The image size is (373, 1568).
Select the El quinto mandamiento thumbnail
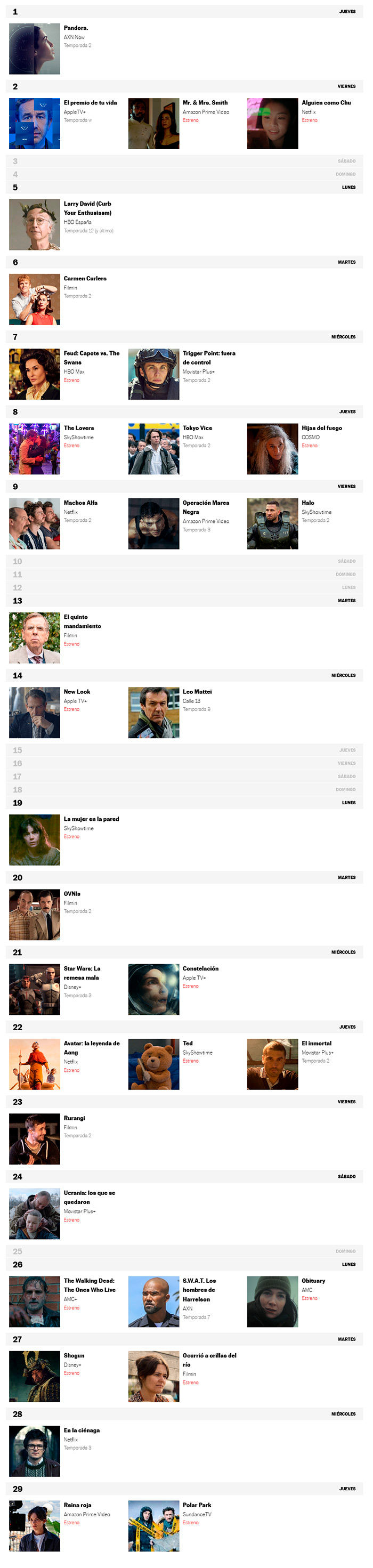coord(35,638)
